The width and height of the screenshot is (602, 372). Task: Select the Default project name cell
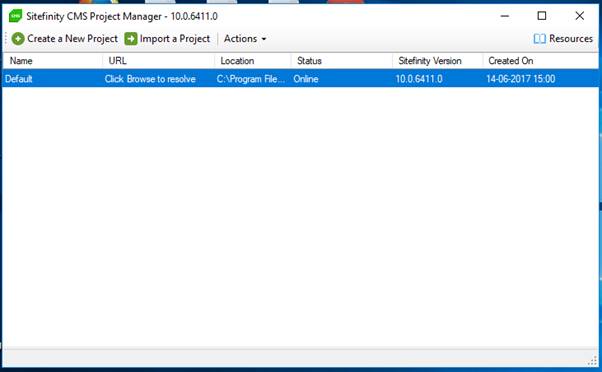click(19, 79)
